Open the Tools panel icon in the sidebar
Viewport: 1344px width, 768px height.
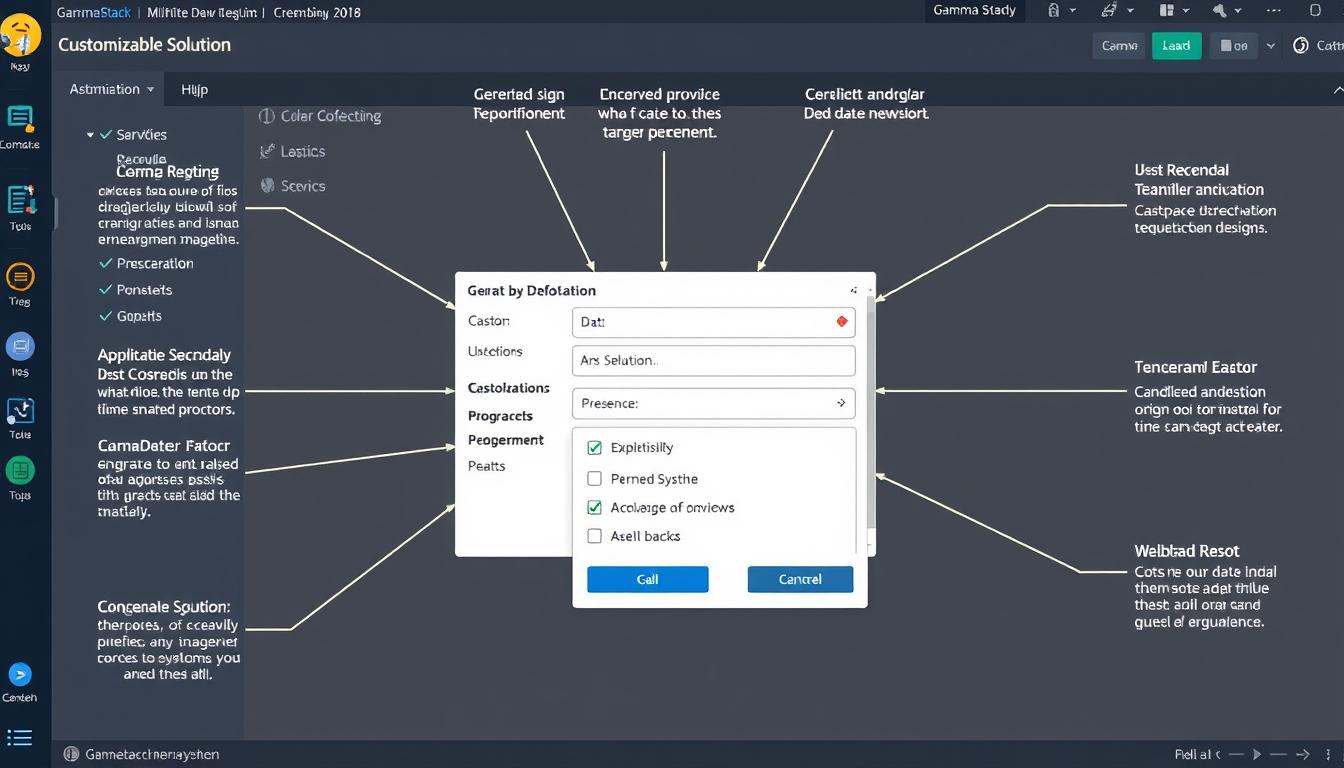21,203
